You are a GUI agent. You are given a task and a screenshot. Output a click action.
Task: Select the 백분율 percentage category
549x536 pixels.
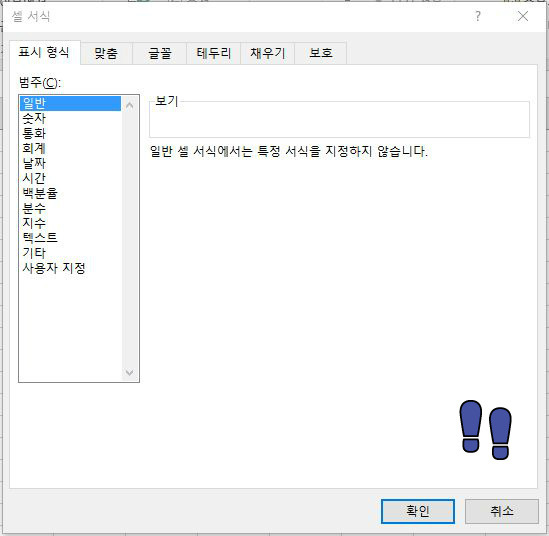[x=70, y=193]
